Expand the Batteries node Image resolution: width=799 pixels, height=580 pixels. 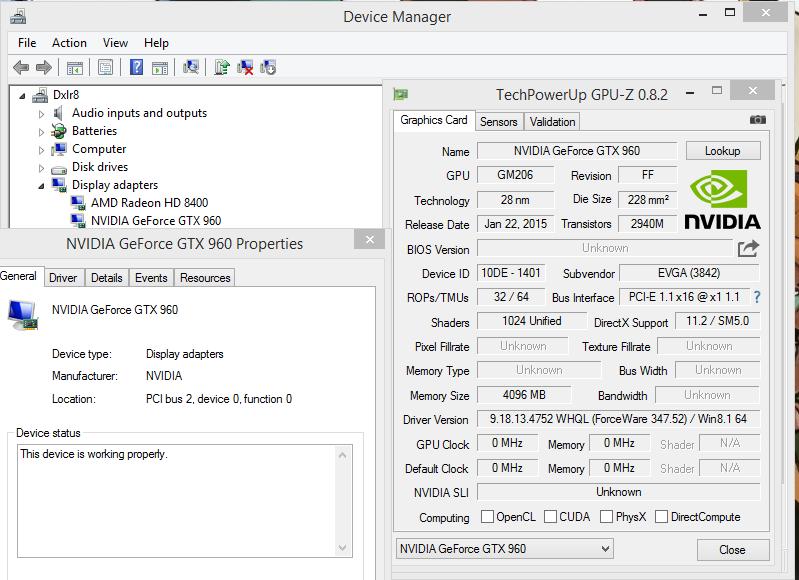[41, 132]
